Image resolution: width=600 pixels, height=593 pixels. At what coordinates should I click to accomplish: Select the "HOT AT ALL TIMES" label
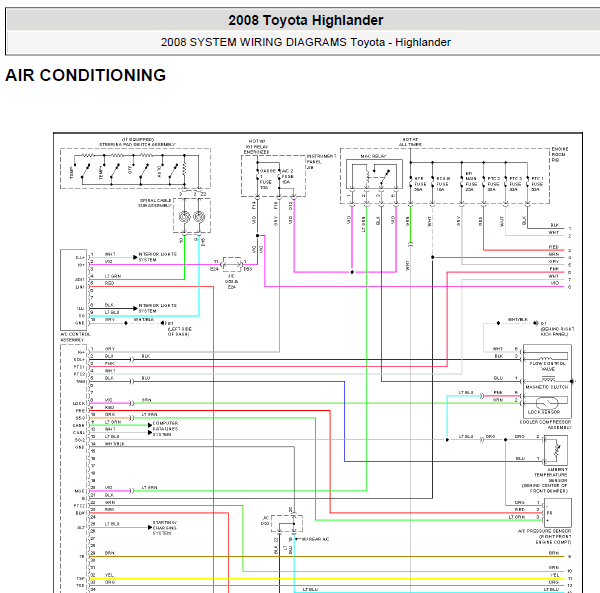point(410,142)
